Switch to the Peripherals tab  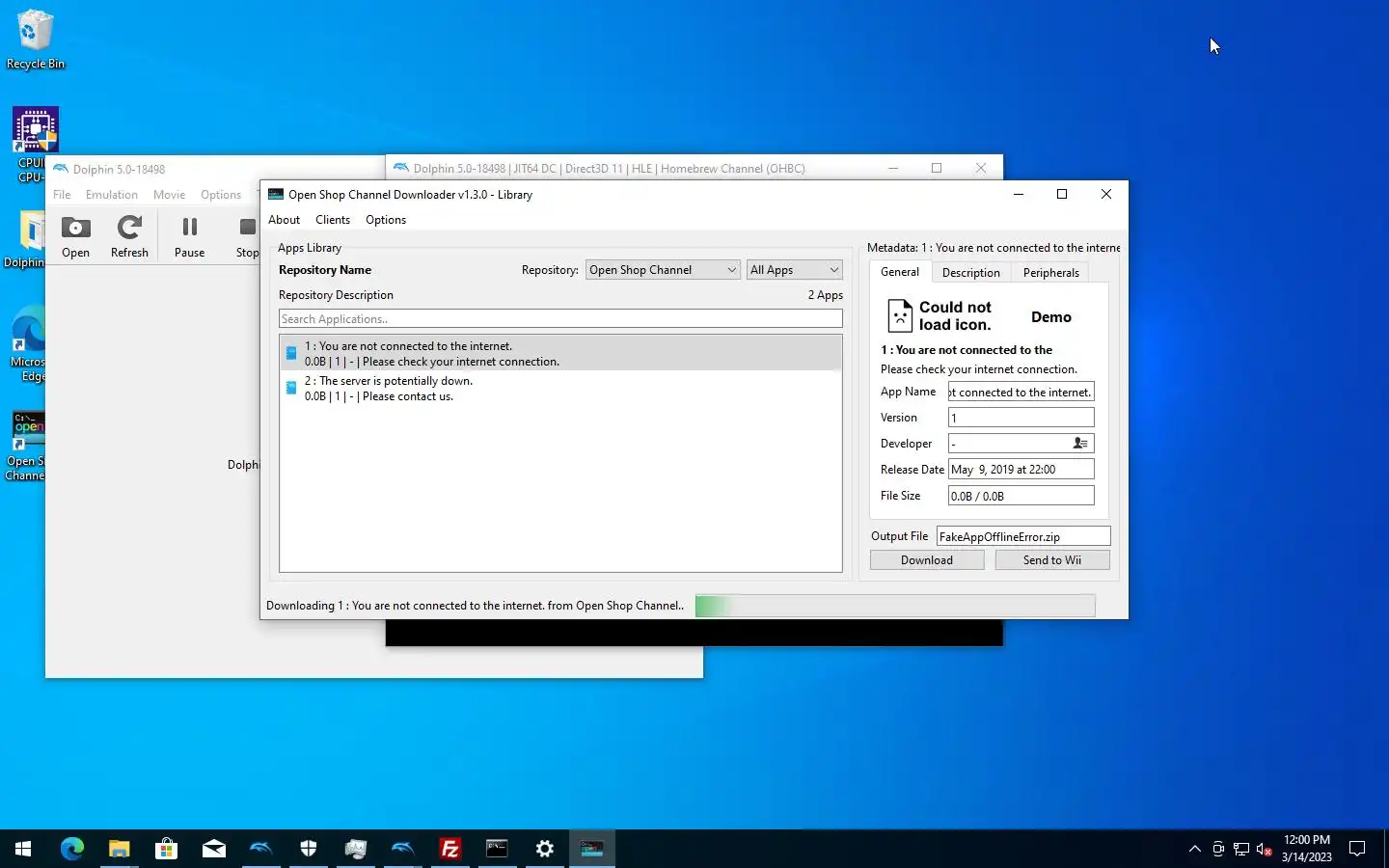[x=1050, y=273]
